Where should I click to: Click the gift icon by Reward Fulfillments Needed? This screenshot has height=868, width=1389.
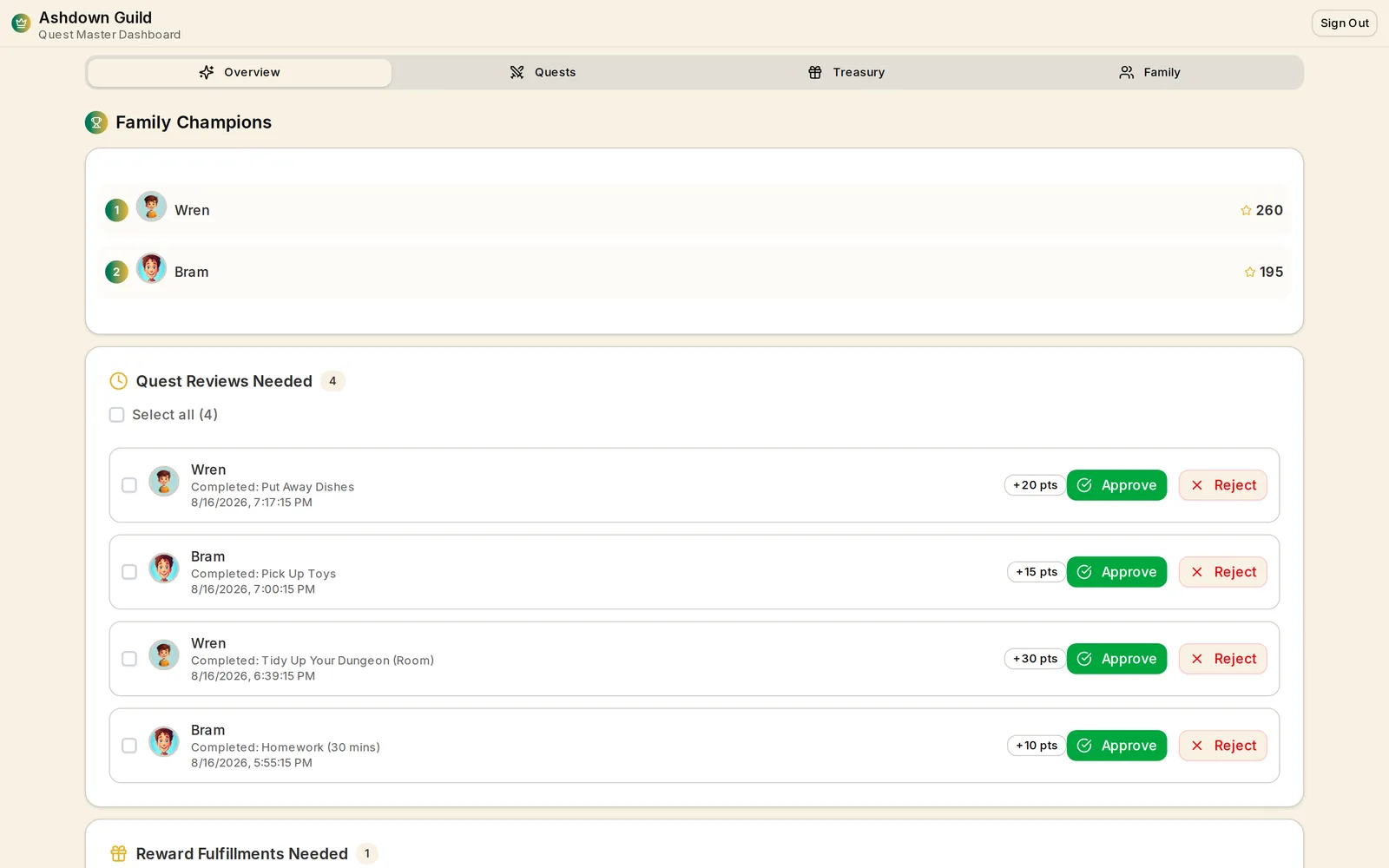coord(119,853)
